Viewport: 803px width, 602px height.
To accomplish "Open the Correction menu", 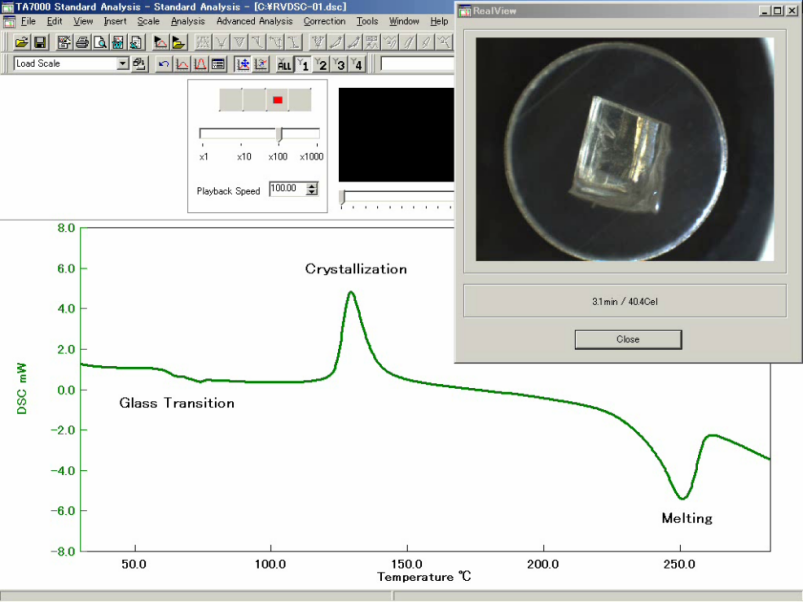I will (324, 21).
